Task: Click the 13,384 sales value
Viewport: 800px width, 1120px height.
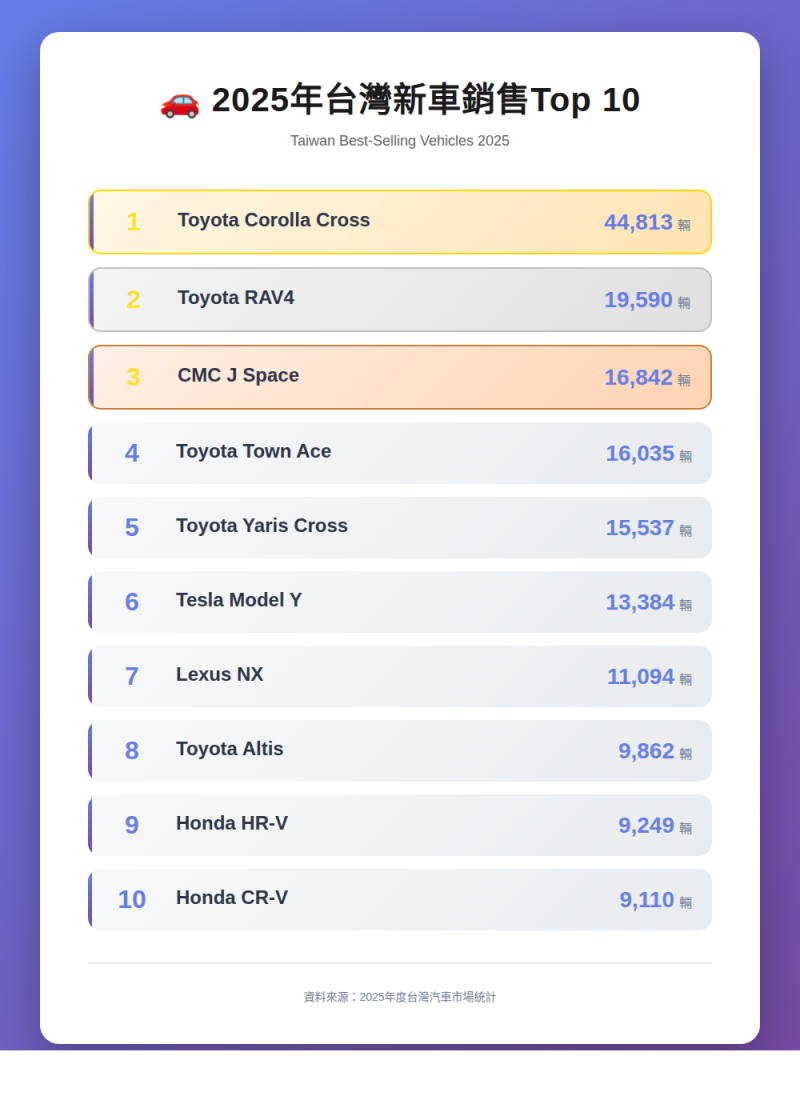Action: click(640, 602)
